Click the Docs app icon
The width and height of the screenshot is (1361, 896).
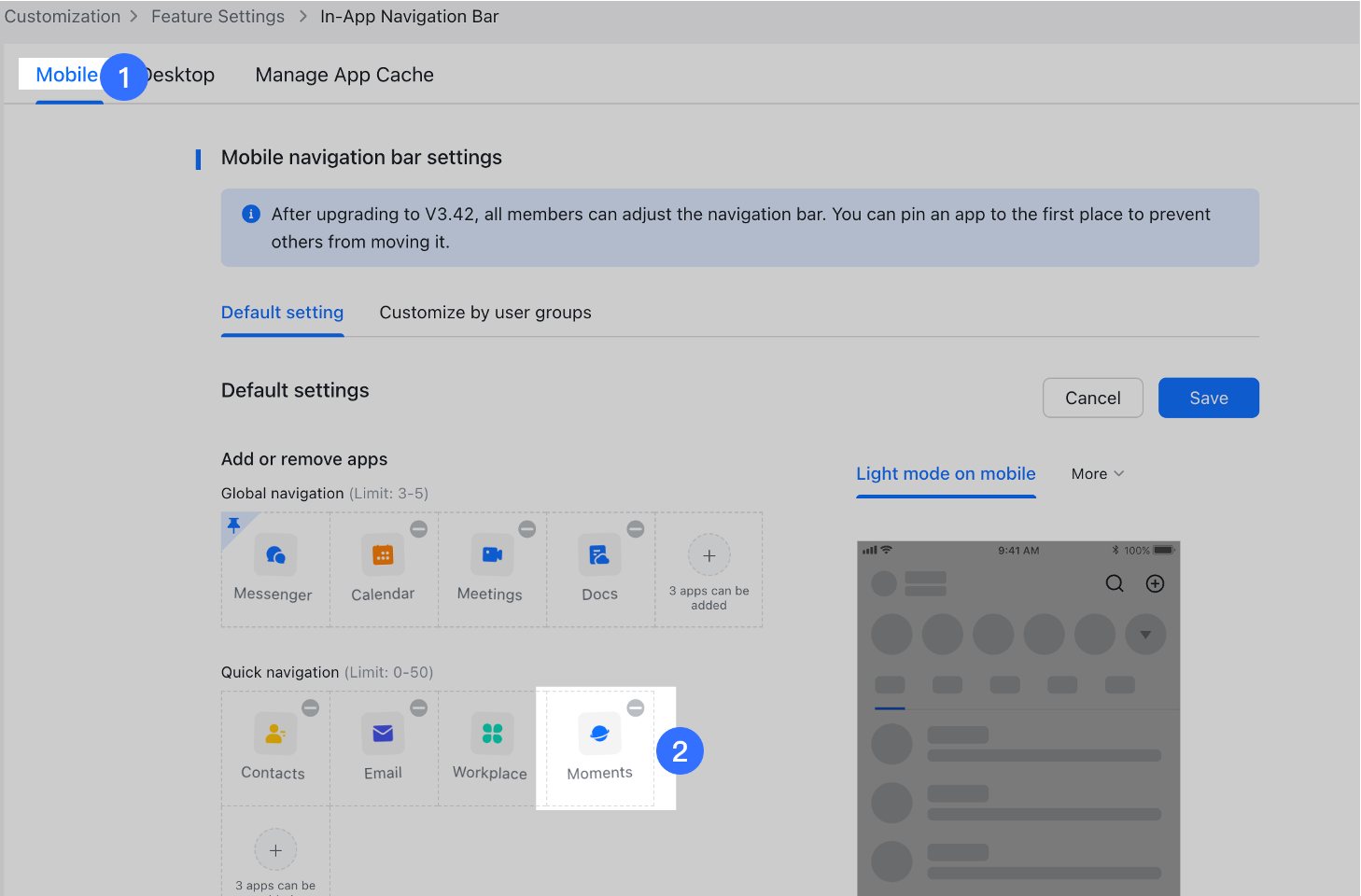click(599, 555)
